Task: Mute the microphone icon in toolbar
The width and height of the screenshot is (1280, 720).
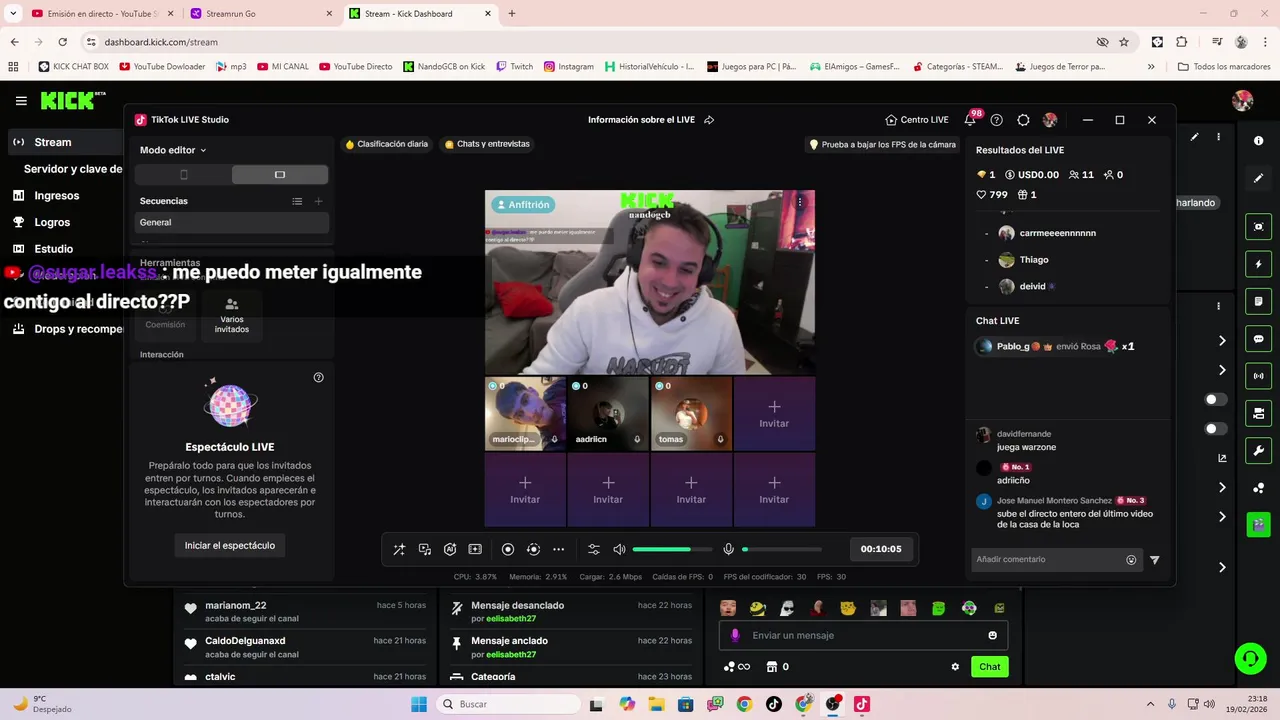Action: pyautogui.click(x=729, y=549)
